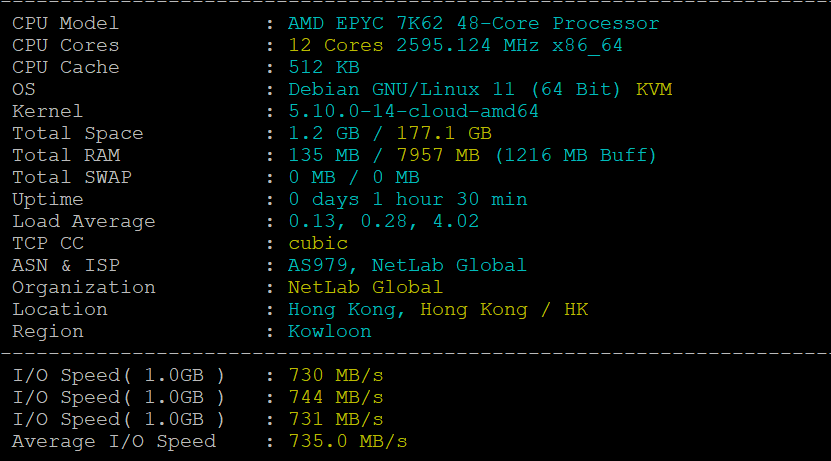The image size is (831, 461).
Task: Click the Average I/O Speed 735.0 MB/s
Action: pyautogui.click(x=347, y=441)
